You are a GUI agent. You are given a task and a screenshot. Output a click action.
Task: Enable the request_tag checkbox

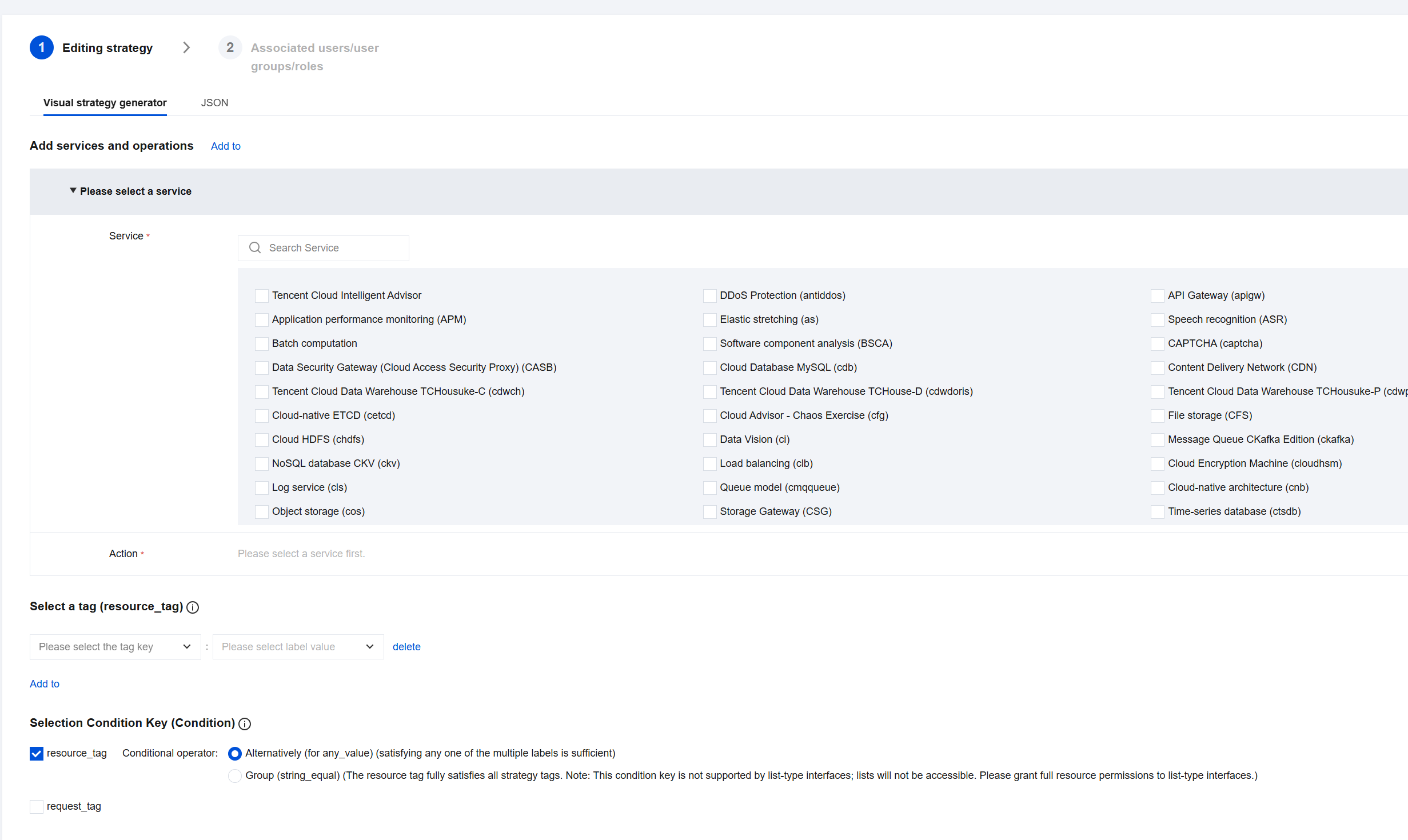[x=37, y=806]
